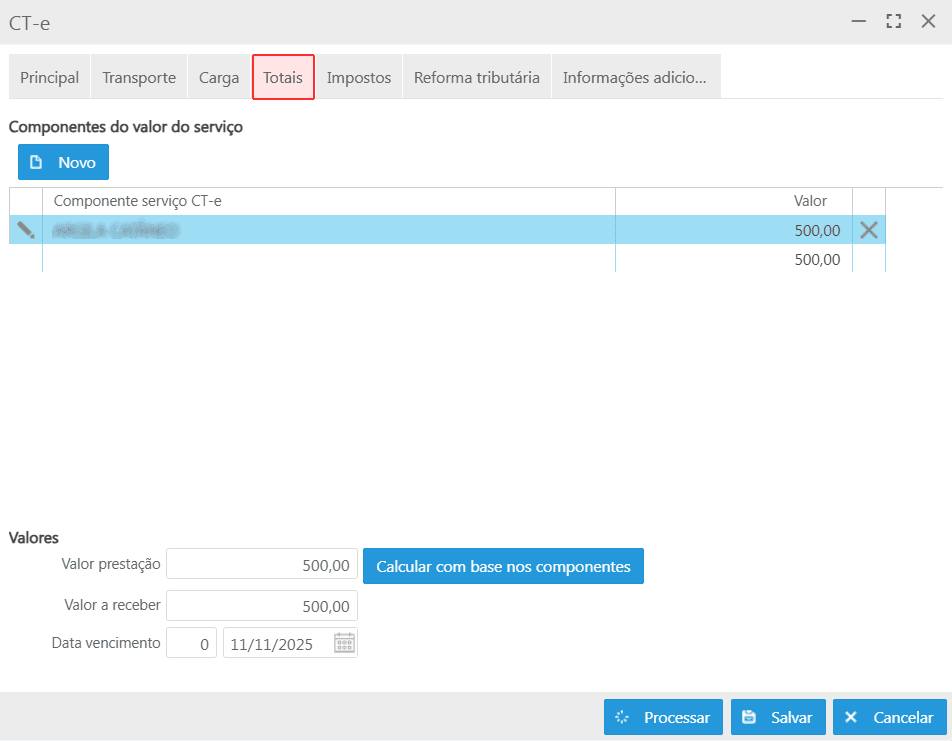Open the Reforma tributária tab
This screenshot has height=741, width=952.
coord(477,77)
